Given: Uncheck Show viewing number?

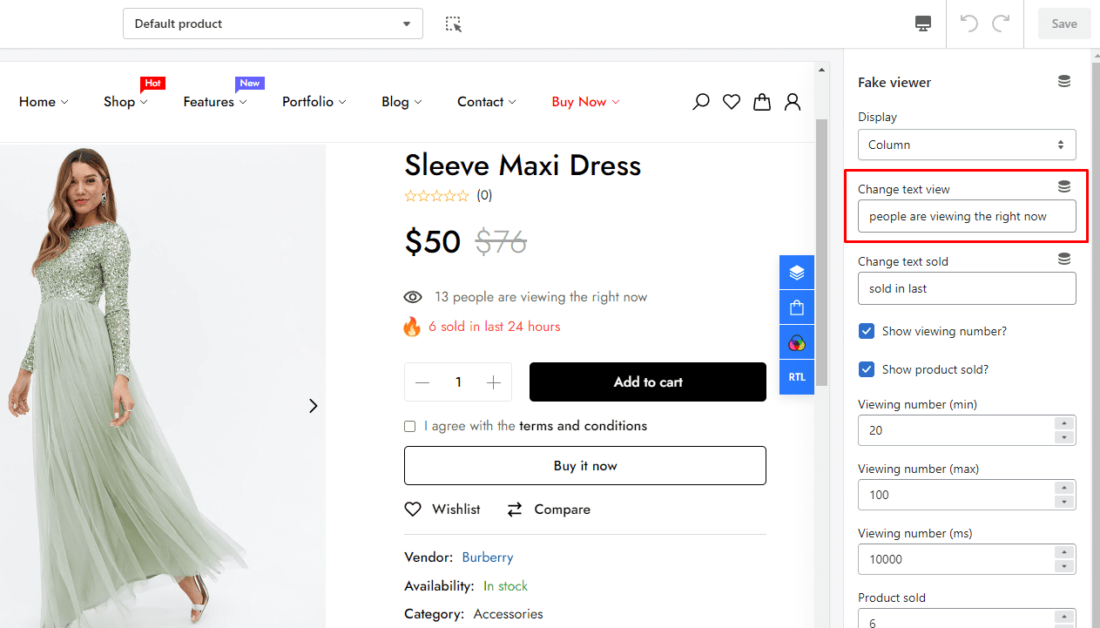Looking at the screenshot, I should tap(866, 331).
